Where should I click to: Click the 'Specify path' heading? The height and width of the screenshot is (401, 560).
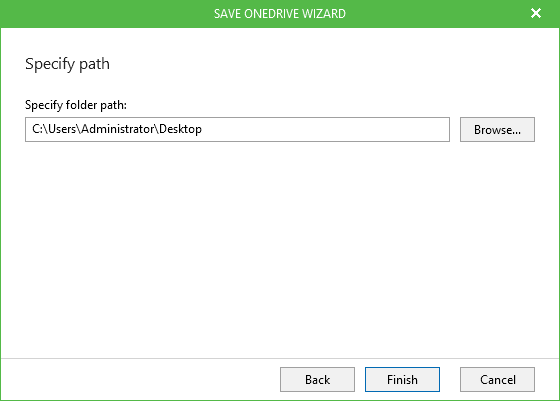[x=67, y=64]
